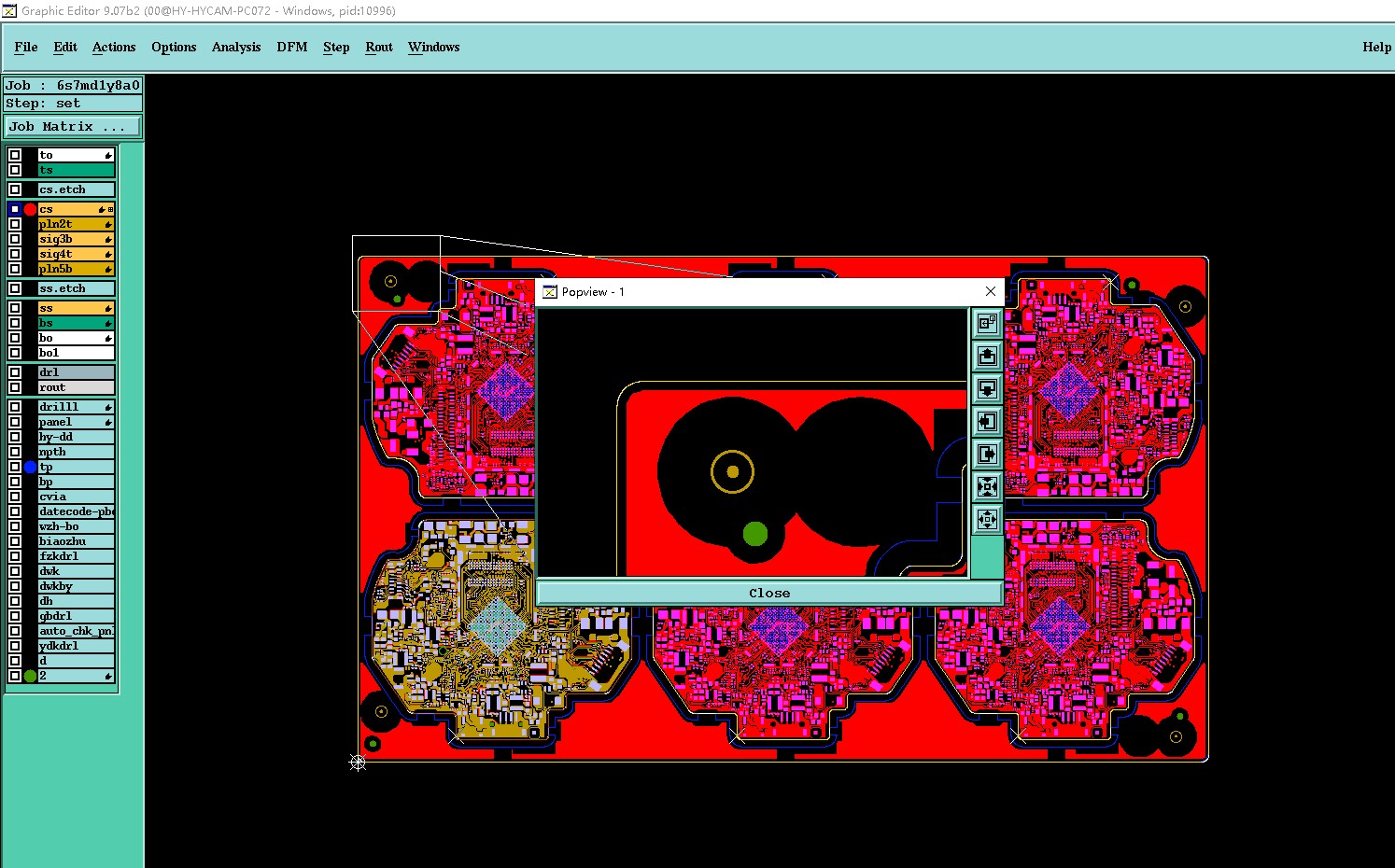The height and width of the screenshot is (868, 1395).
Task: Toggle the cs.etch layer checkbox
Action: tap(15, 189)
